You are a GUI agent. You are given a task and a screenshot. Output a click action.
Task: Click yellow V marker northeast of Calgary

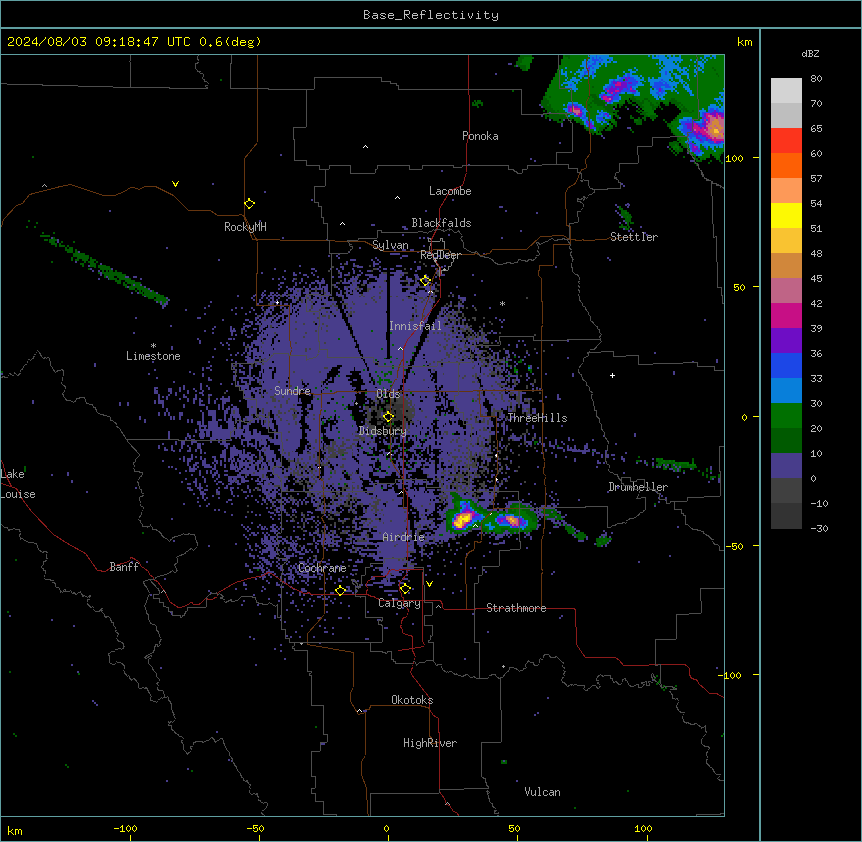pos(429,584)
